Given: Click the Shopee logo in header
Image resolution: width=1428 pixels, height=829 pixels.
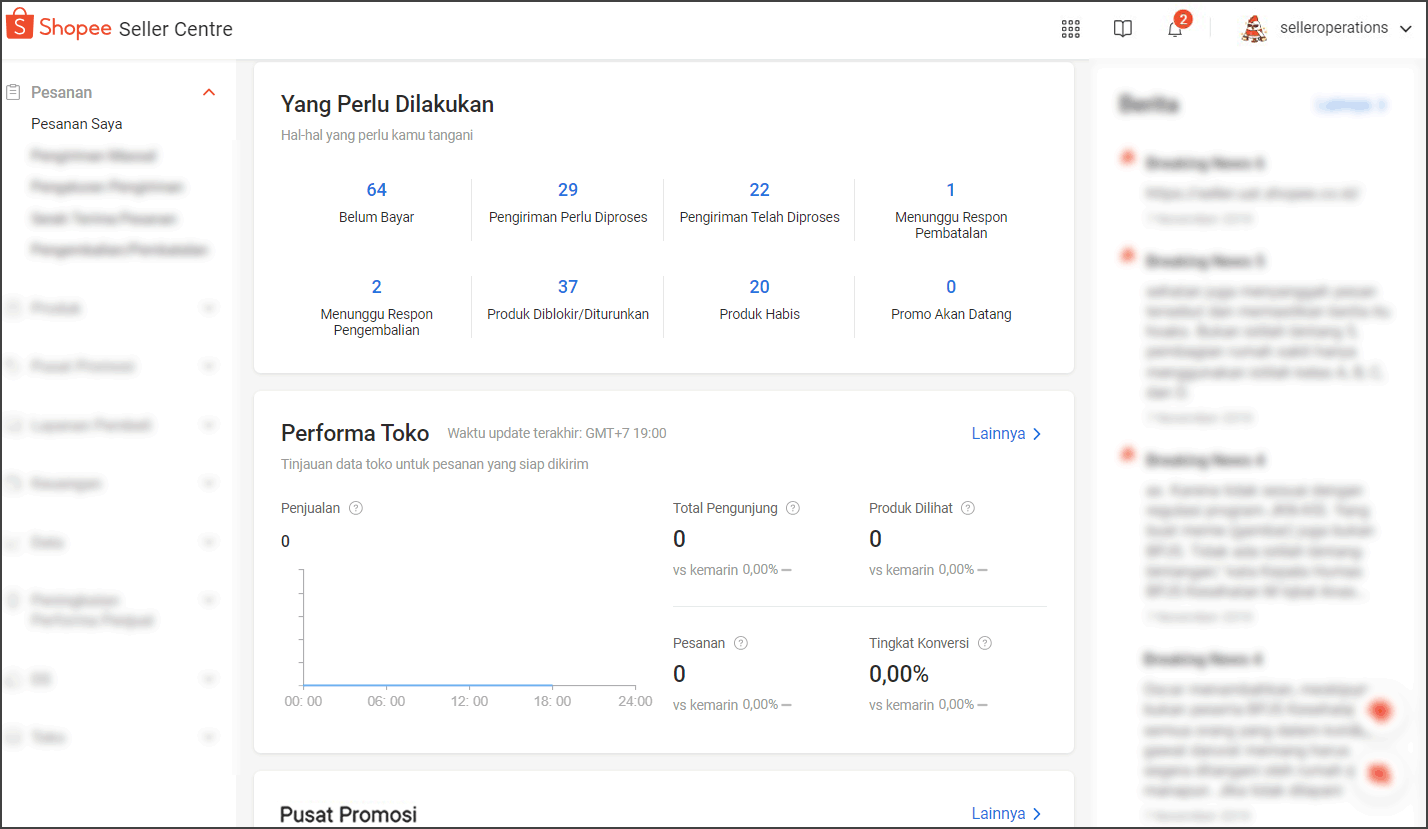Looking at the screenshot, I should pos(60,28).
